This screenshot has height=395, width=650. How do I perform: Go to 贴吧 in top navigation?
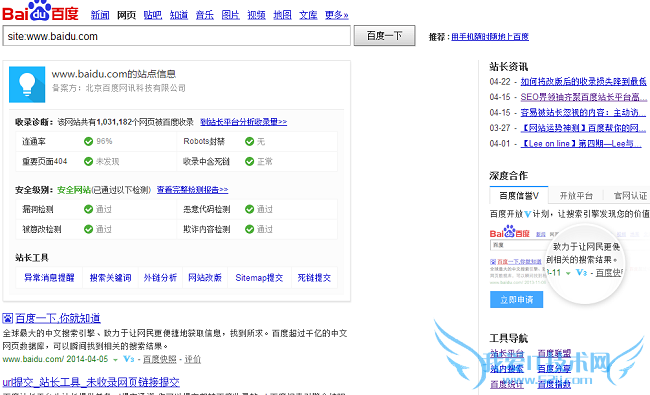click(x=153, y=15)
